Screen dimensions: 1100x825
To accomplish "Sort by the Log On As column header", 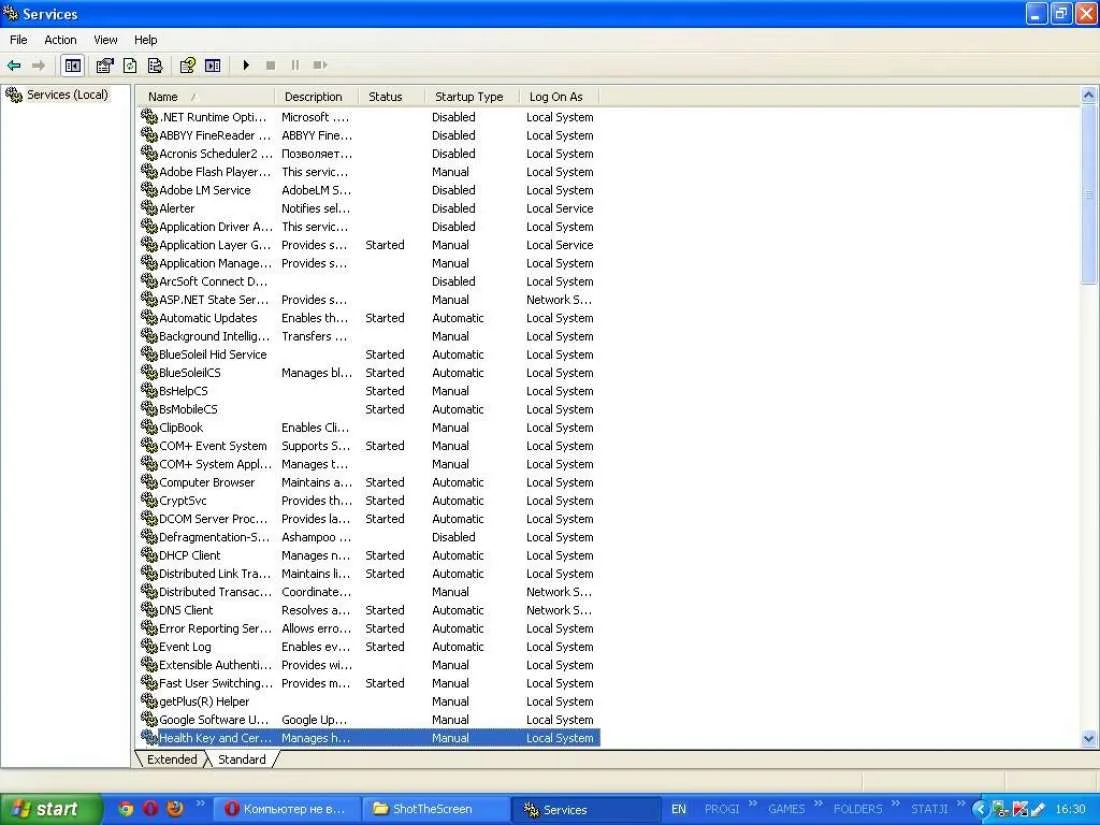I will point(560,97).
